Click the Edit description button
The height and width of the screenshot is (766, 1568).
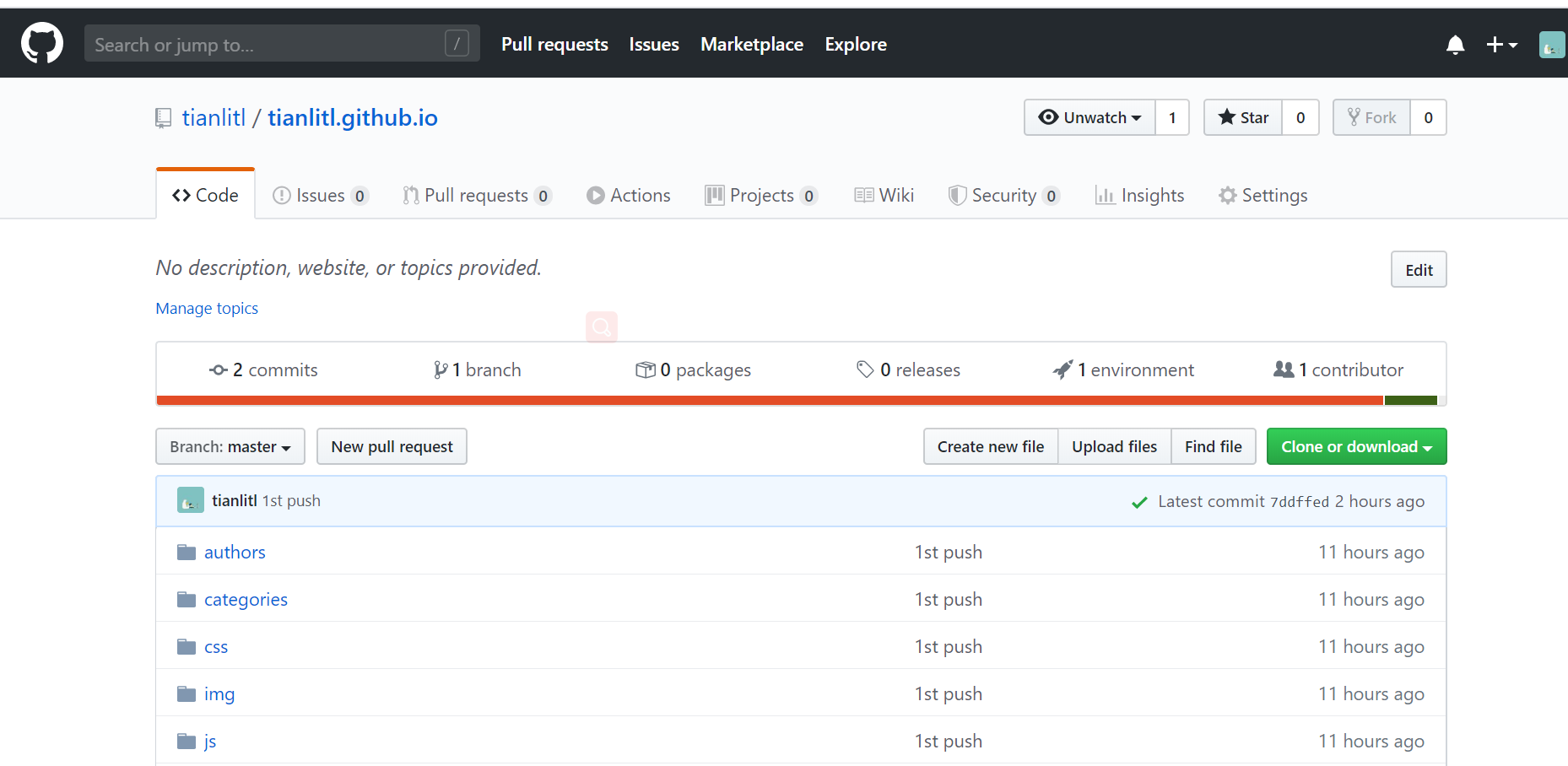tap(1419, 270)
